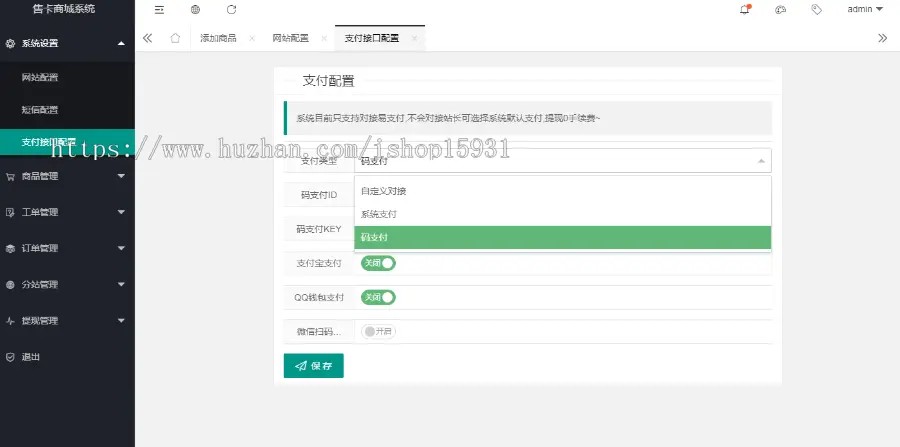
Task: Close the 添加商品 tab
Action: [252, 38]
